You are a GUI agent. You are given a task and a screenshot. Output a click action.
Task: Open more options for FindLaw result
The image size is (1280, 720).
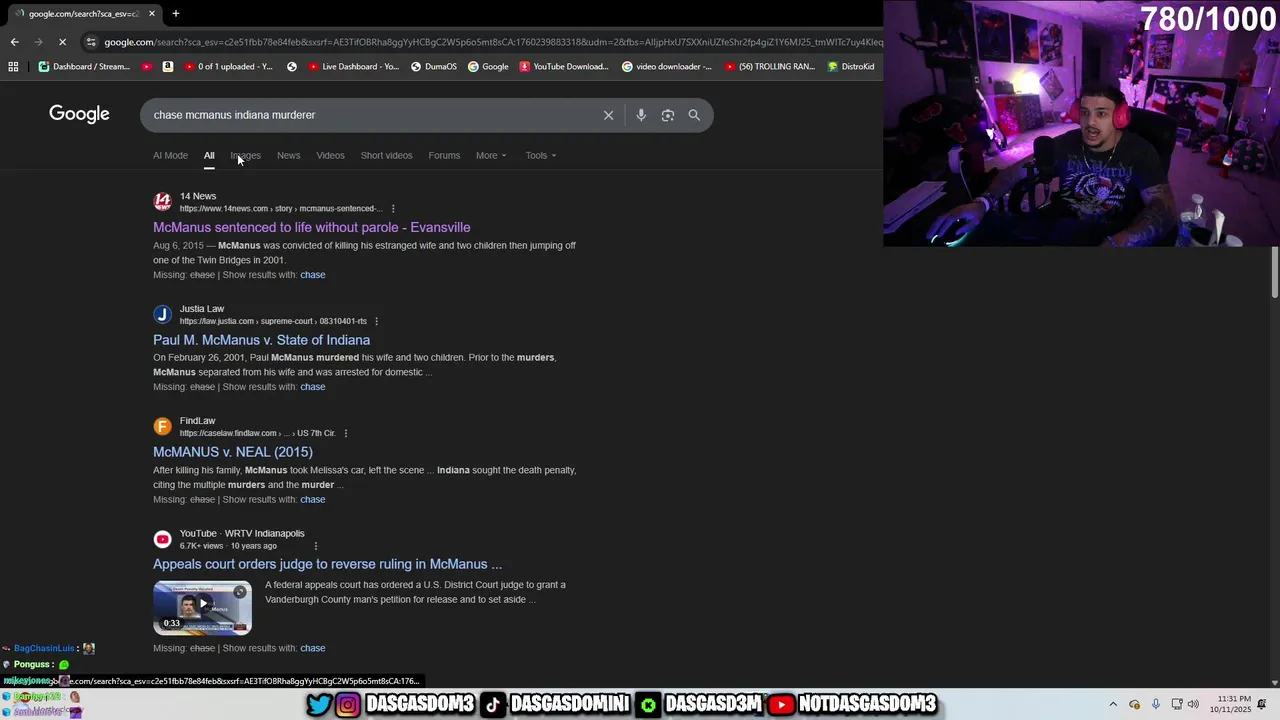click(346, 433)
